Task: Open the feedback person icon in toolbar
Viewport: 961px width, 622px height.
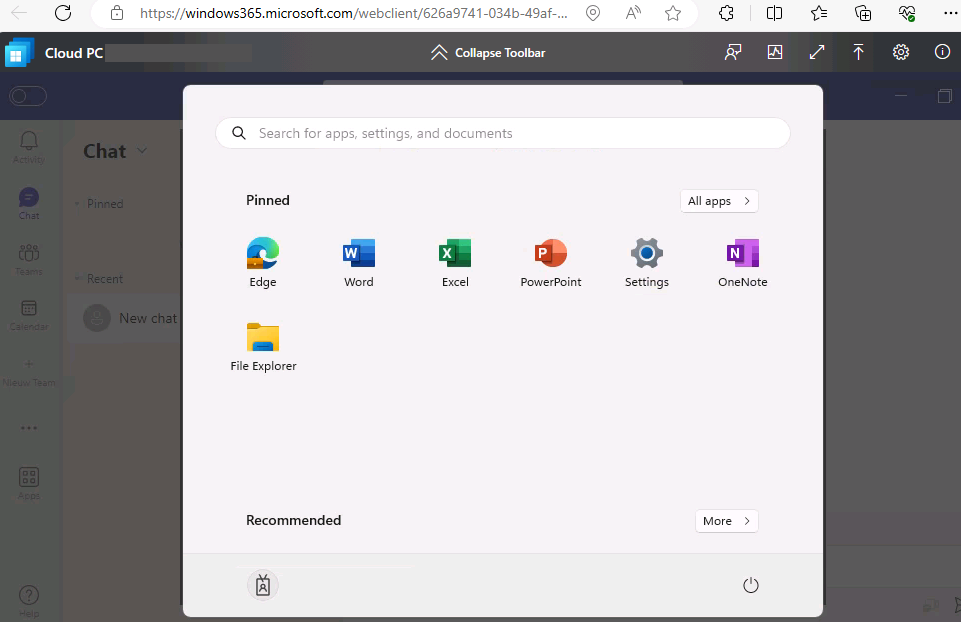Action: pos(733,52)
